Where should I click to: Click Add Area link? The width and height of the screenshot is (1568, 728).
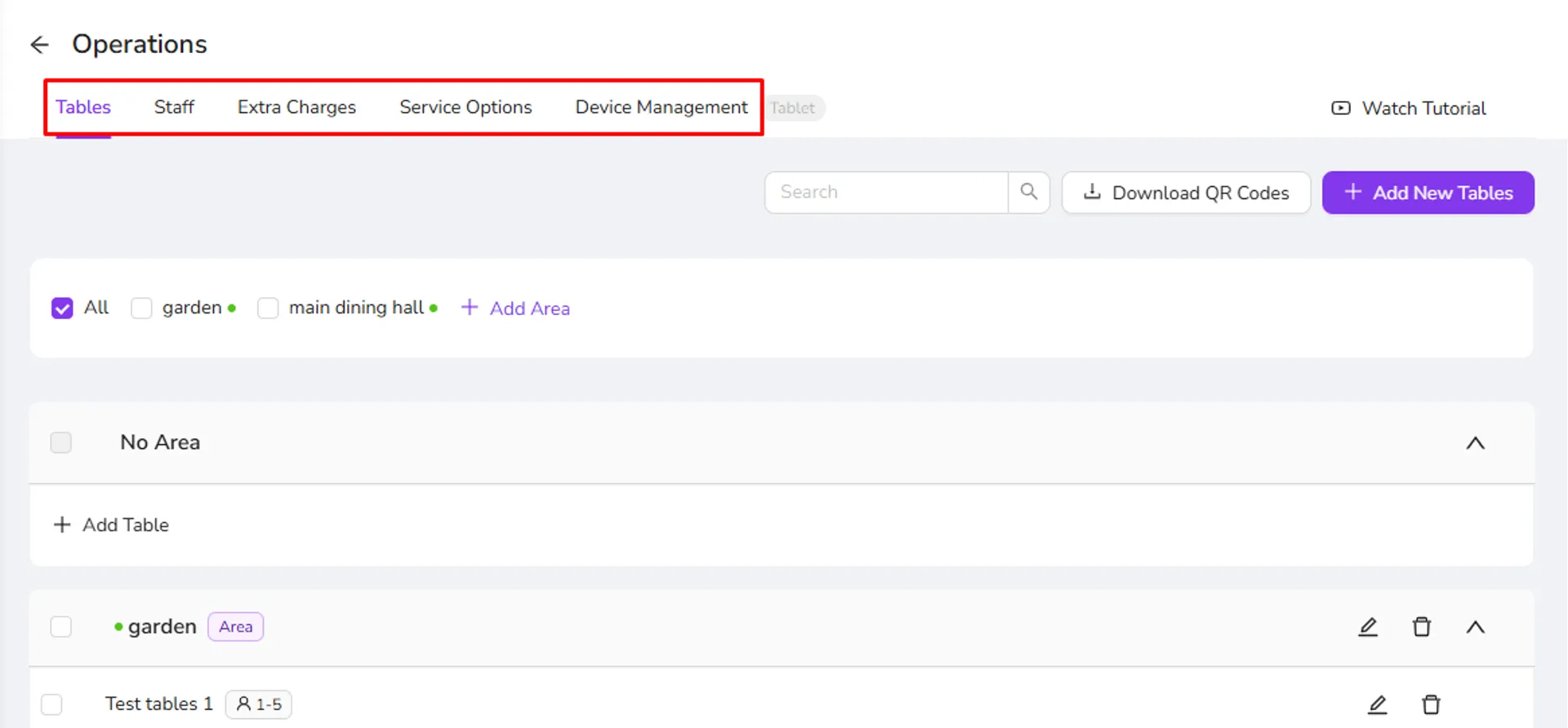pos(515,309)
